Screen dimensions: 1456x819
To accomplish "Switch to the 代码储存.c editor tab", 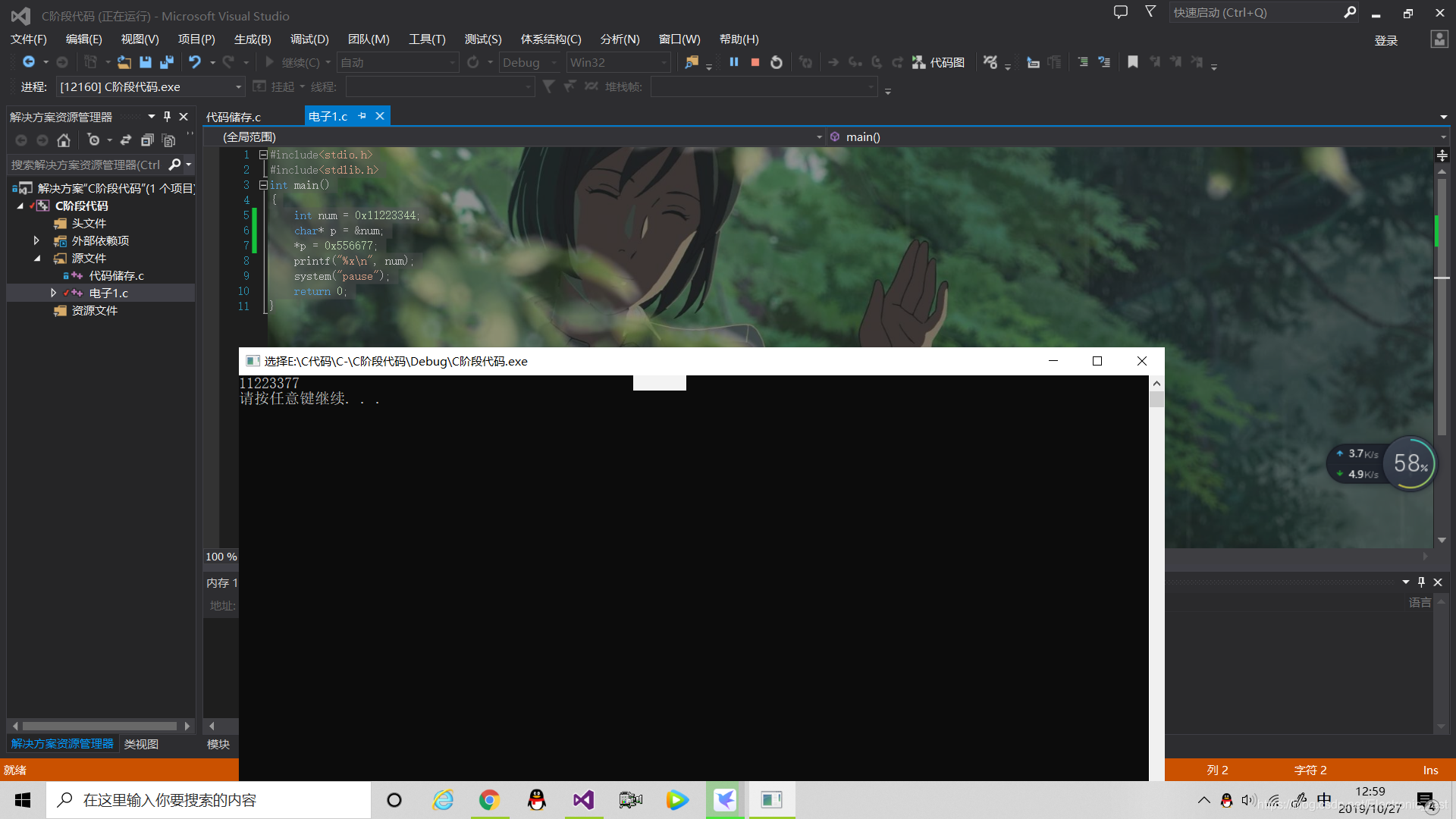I will (x=234, y=117).
